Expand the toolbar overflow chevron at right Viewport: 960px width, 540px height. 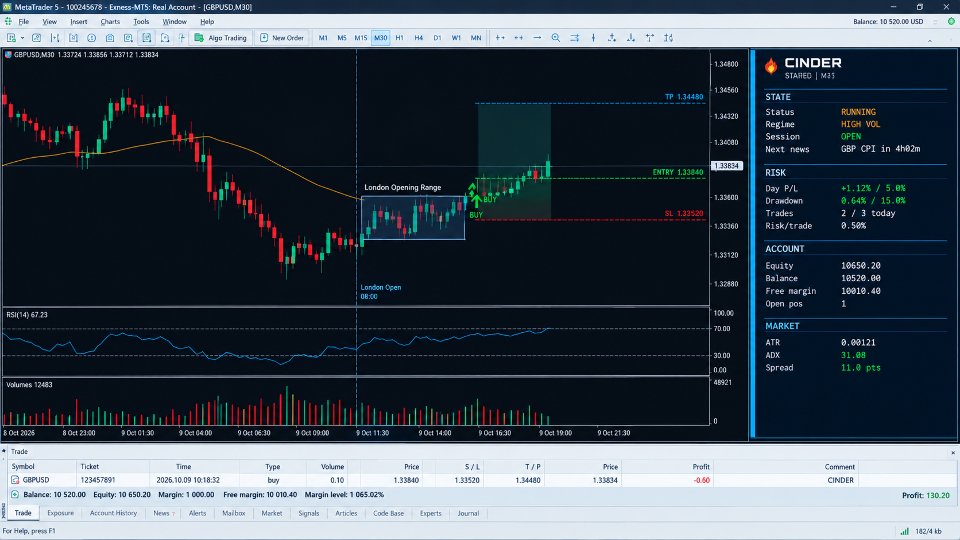pos(929,41)
